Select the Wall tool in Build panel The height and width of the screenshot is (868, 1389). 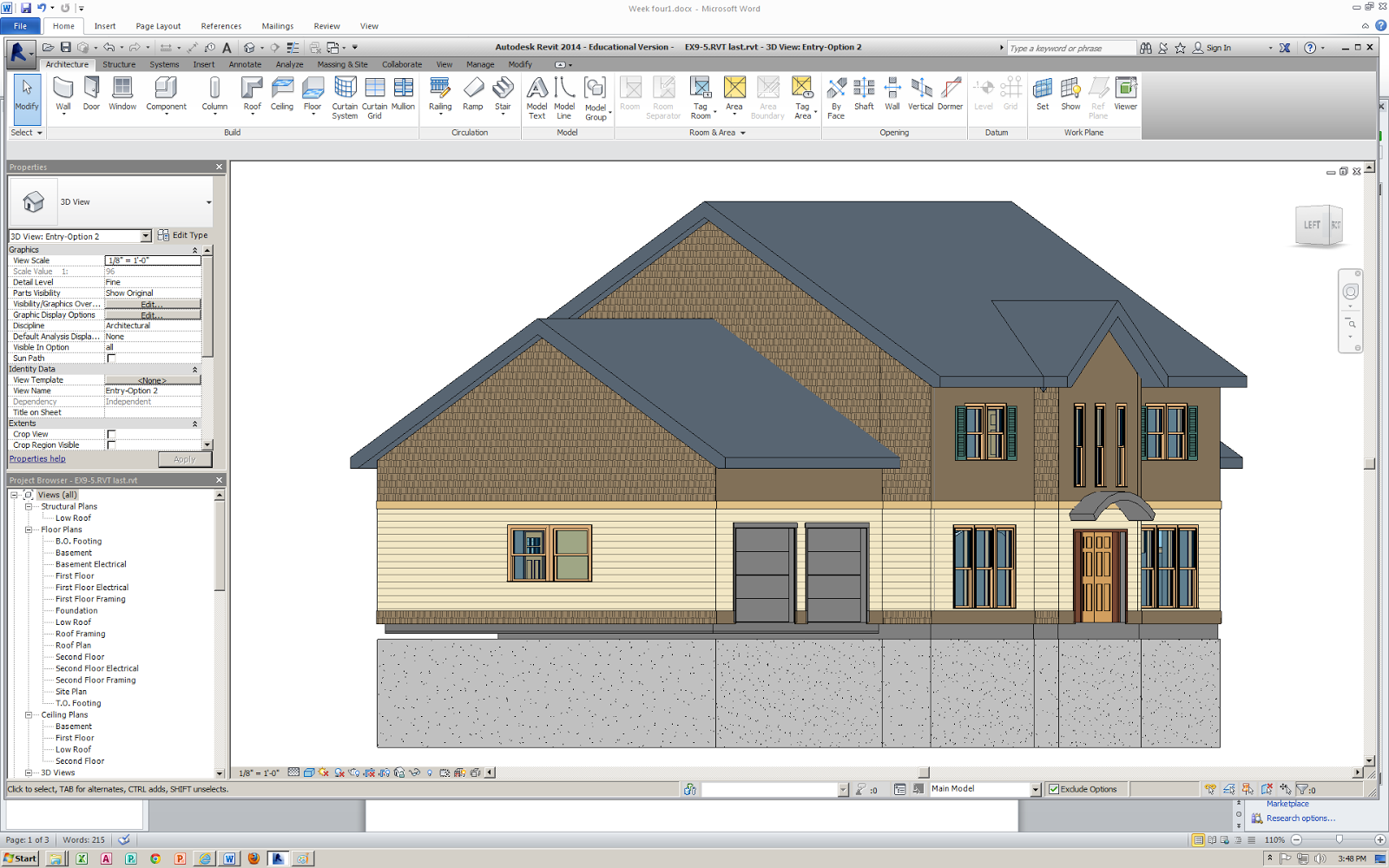tap(62, 91)
